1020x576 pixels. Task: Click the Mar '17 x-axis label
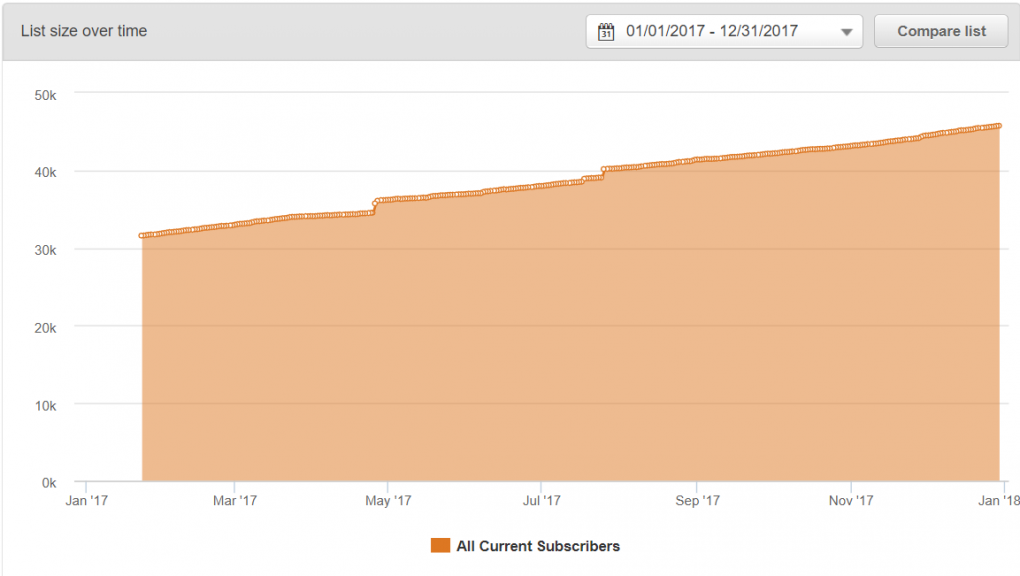pyautogui.click(x=236, y=501)
